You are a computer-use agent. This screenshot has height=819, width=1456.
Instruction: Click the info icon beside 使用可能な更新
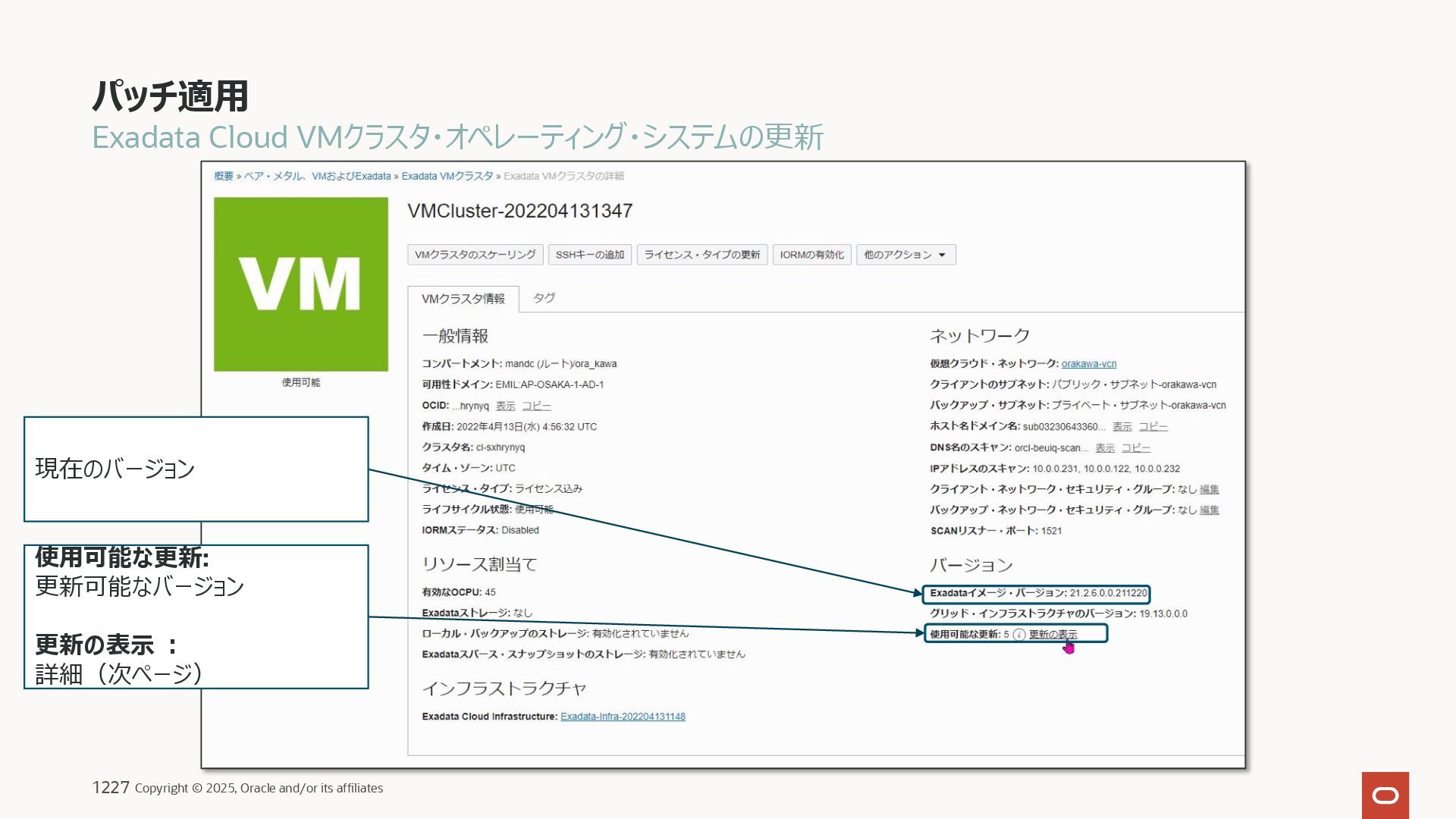pos(1018,635)
